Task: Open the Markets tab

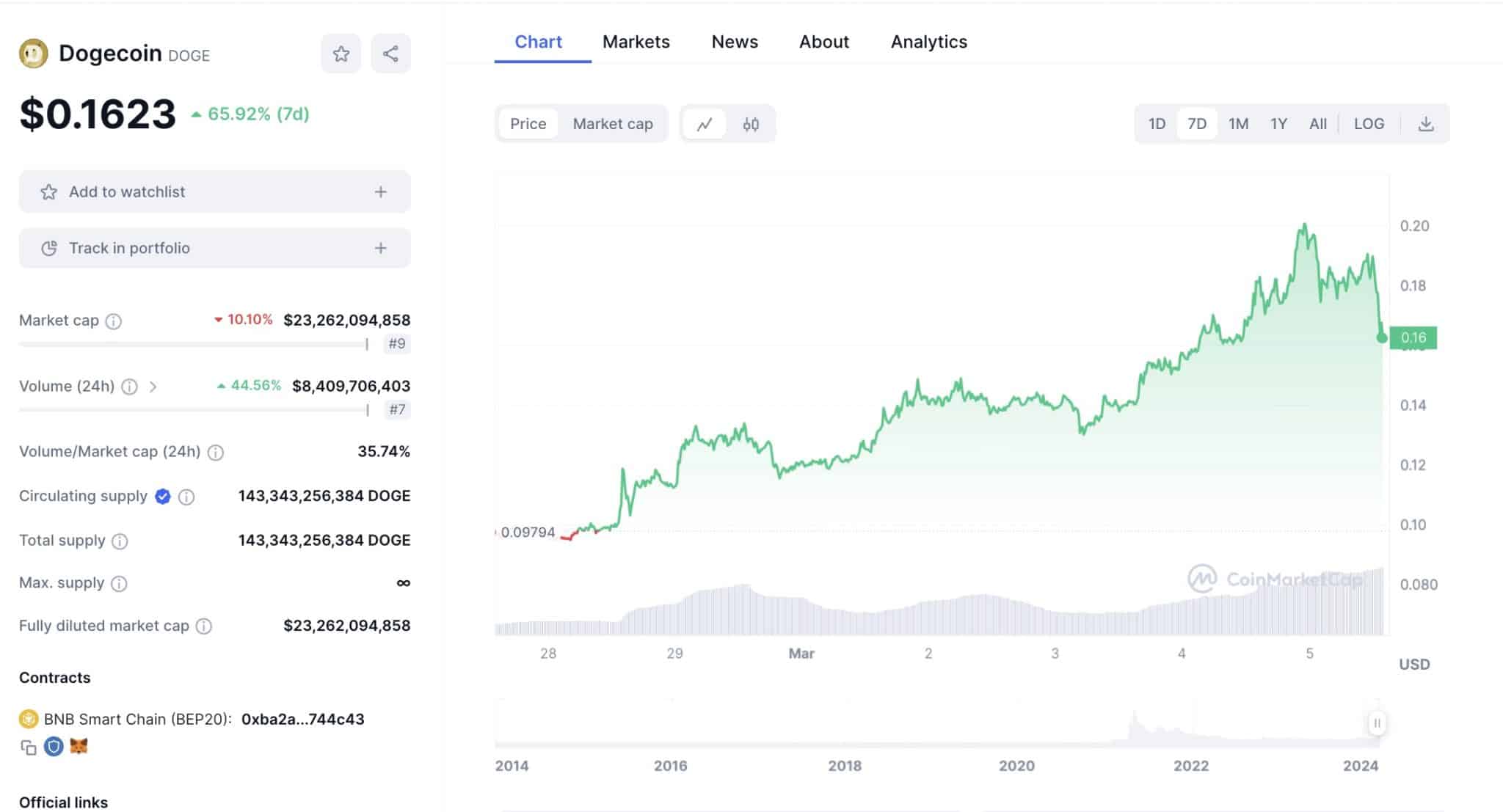Action: tap(636, 42)
